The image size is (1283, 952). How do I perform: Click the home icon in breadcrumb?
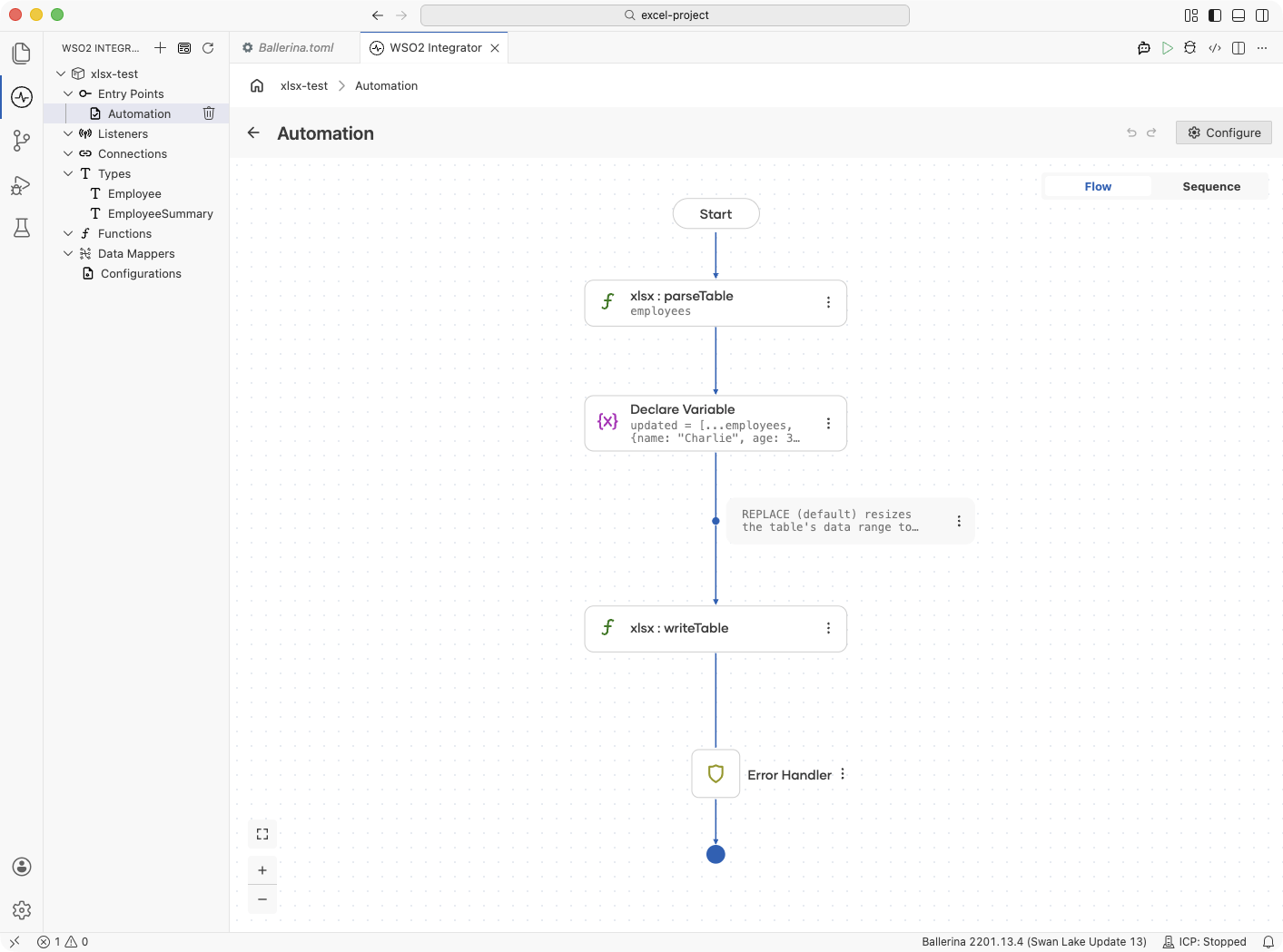coord(257,85)
